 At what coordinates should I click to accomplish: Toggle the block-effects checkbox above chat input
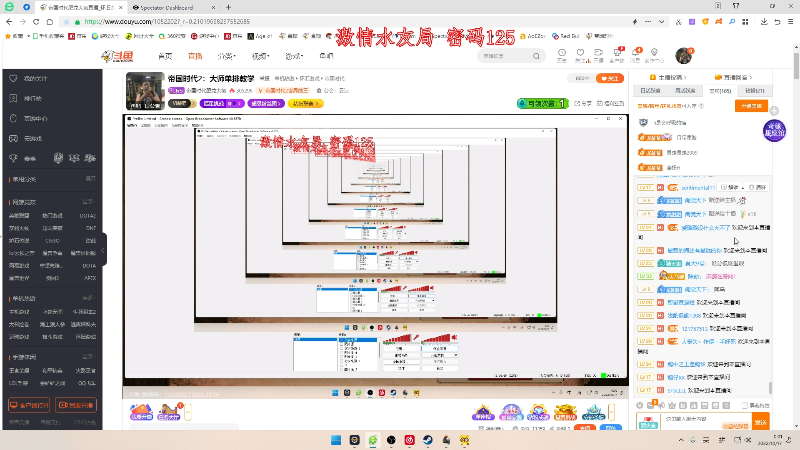744,405
